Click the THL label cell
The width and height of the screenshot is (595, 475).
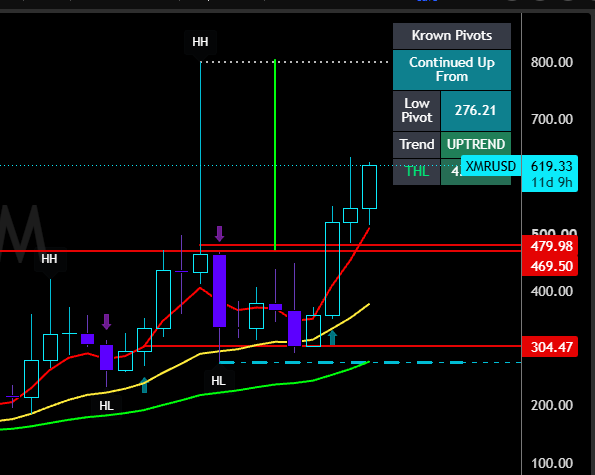416,171
